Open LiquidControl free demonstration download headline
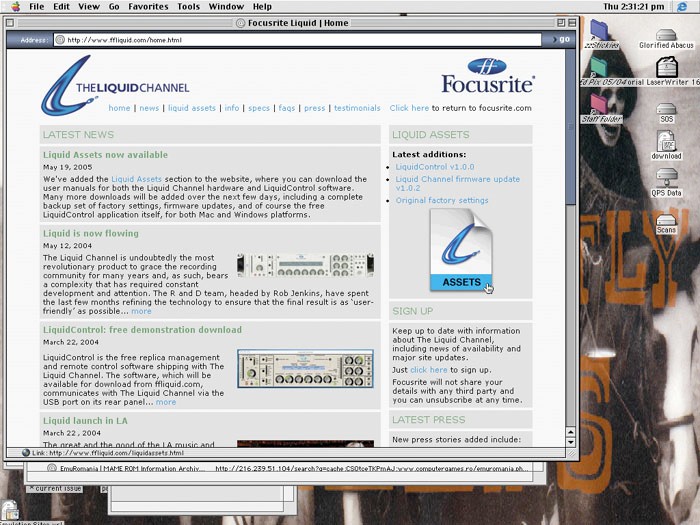The width and height of the screenshot is (700, 525). [x=142, y=330]
